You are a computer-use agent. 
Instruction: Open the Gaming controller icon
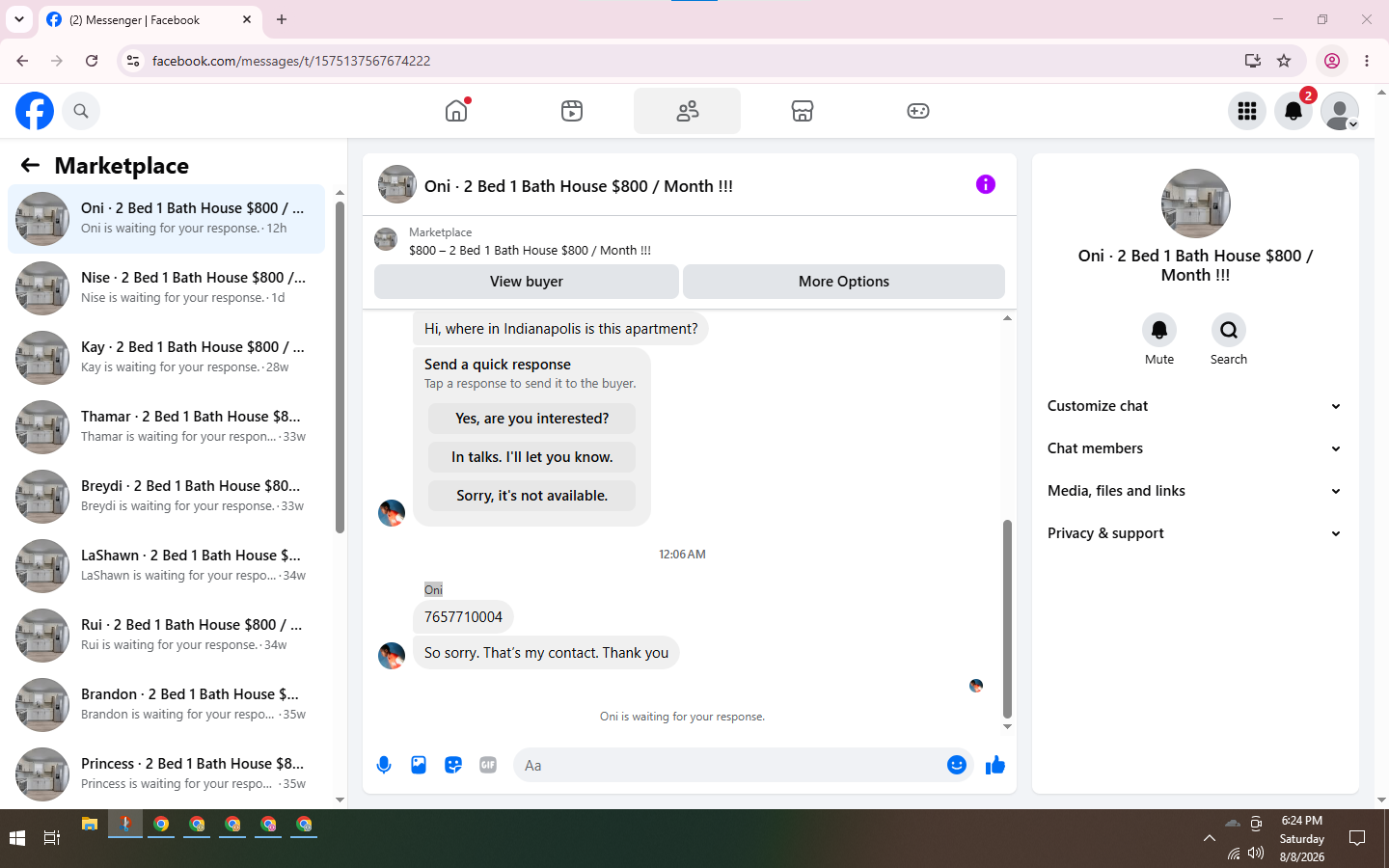(x=918, y=111)
